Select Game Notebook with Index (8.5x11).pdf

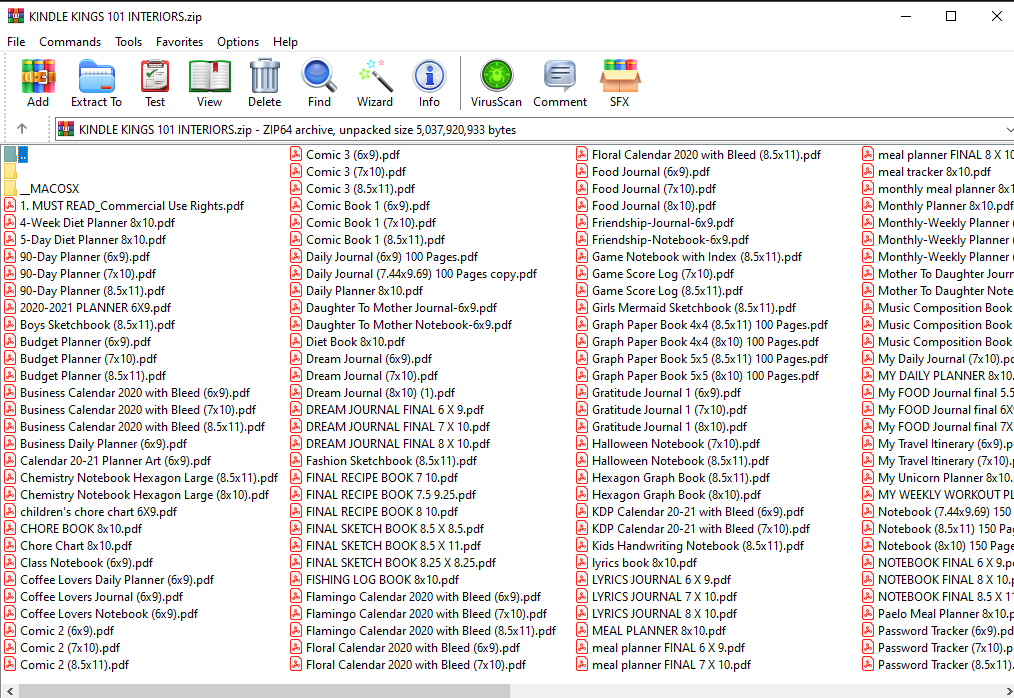click(x=689, y=257)
